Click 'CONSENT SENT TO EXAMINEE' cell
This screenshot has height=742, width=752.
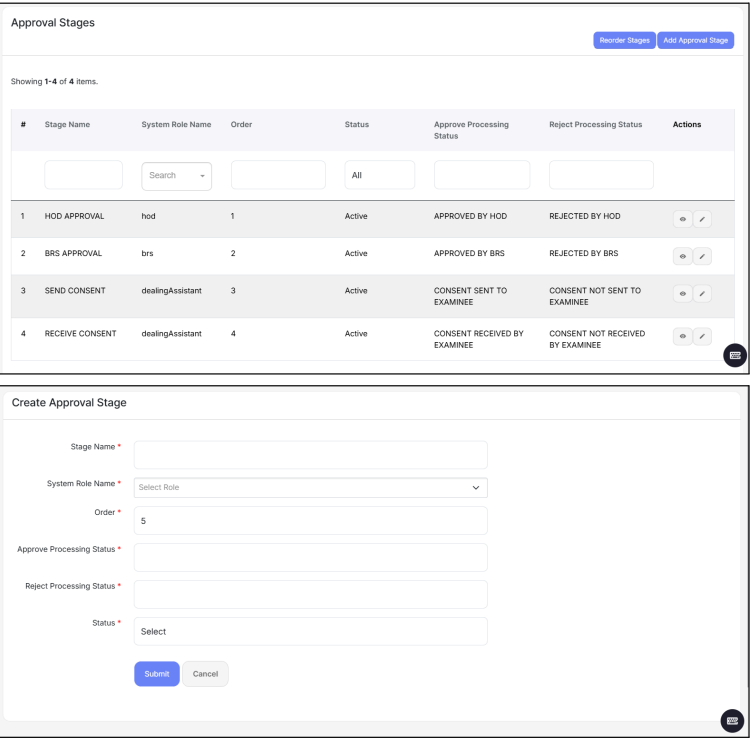[470, 296]
